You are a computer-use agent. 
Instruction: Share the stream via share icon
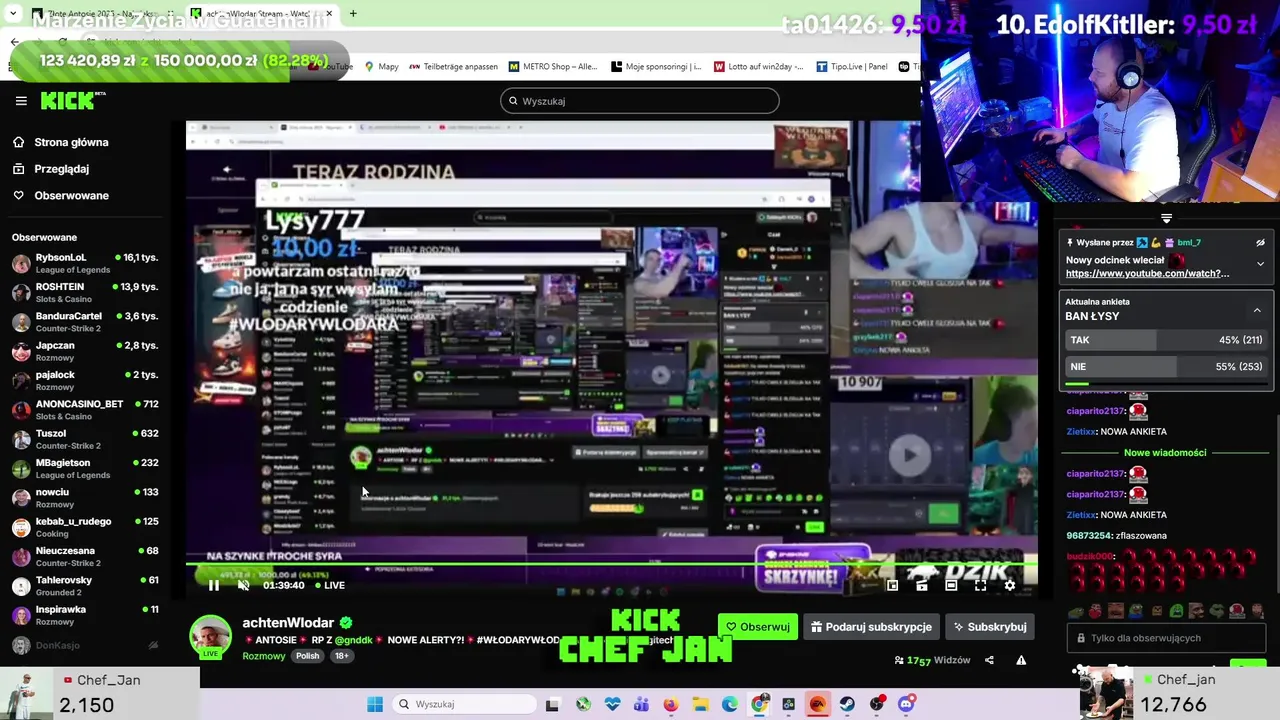pos(989,660)
